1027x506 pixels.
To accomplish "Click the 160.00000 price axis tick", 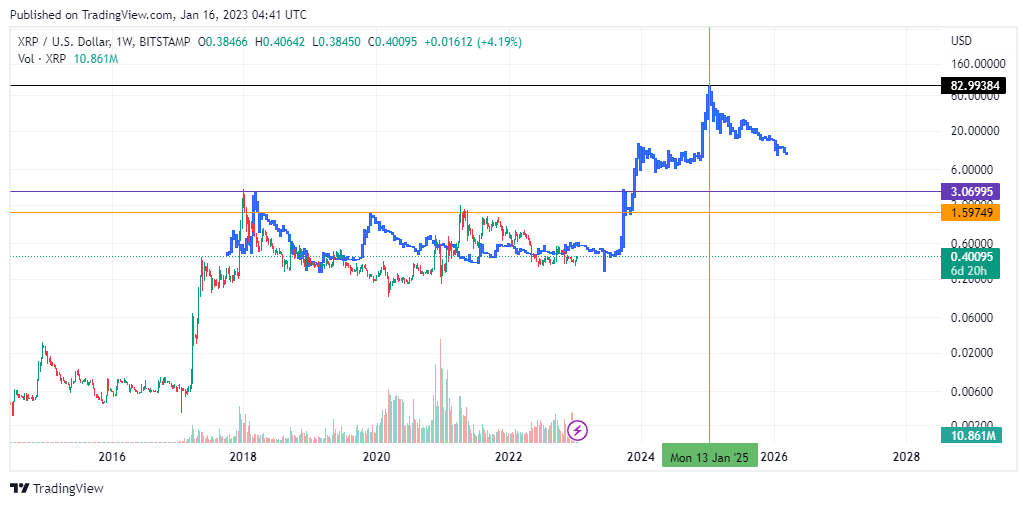I will [x=977, y=65].
